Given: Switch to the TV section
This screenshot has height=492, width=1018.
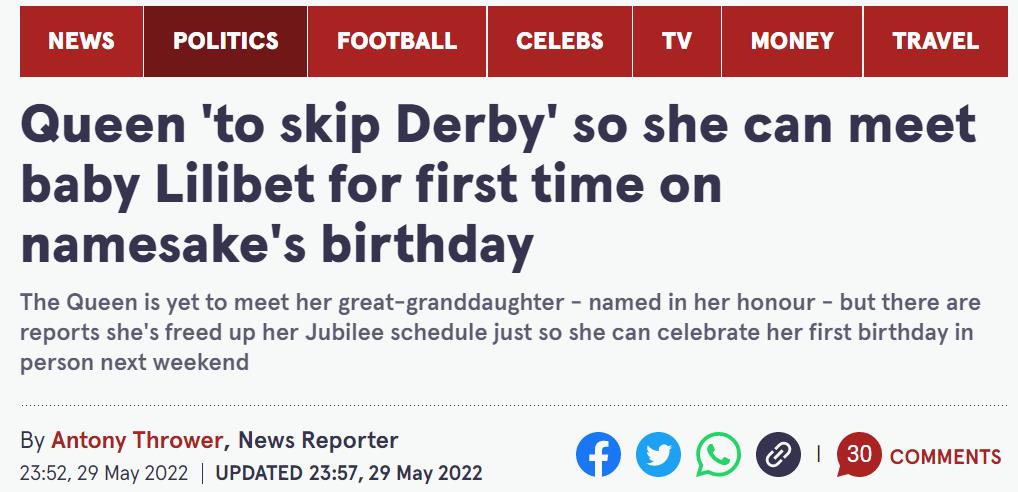Looking at the screenshot, I should 677,41.
